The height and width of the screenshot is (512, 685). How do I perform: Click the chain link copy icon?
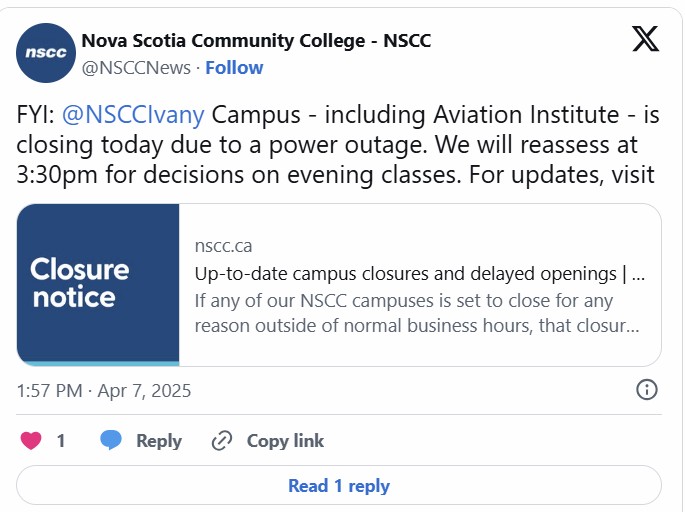(x=222, y=441)
